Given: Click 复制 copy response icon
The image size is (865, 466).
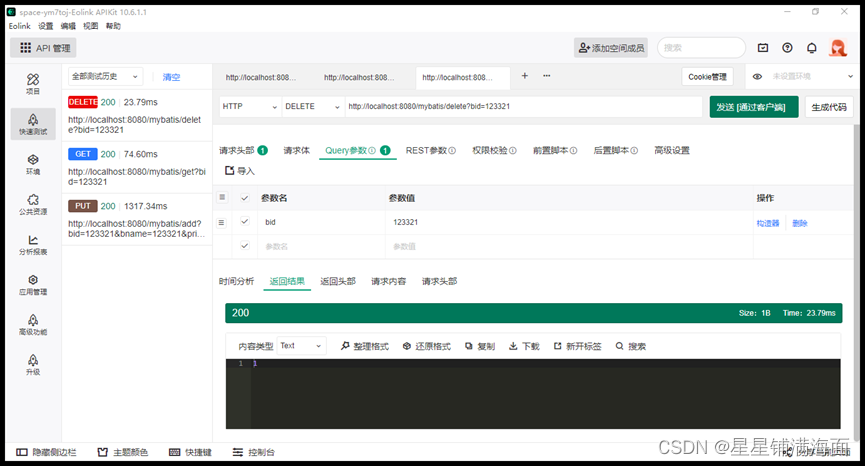Looking at the screenshot, I should pyautogui.click(x=468, y=346).
